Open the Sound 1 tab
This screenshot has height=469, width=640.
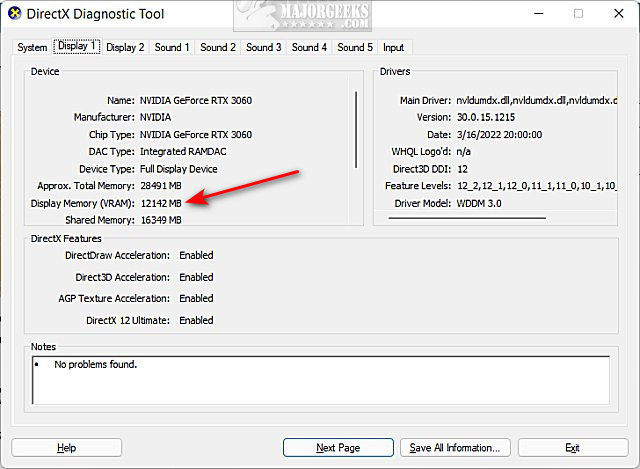172,47
